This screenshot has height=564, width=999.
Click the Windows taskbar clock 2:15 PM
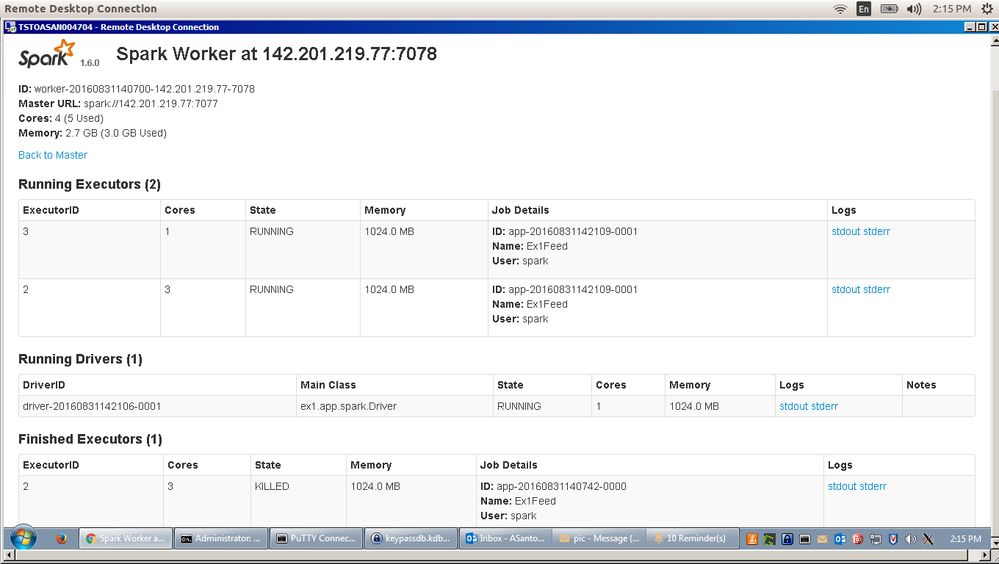(x=965, y=539)
